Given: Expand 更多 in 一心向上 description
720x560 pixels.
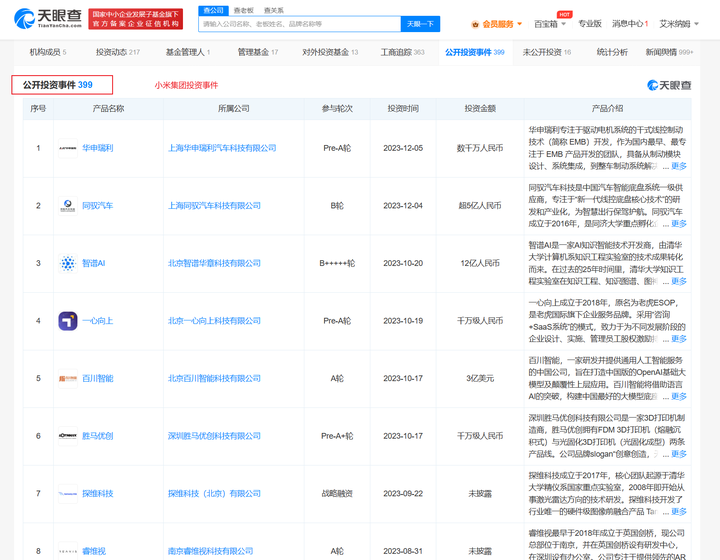Looking at the screenshot, I should (x=679, y=339).
